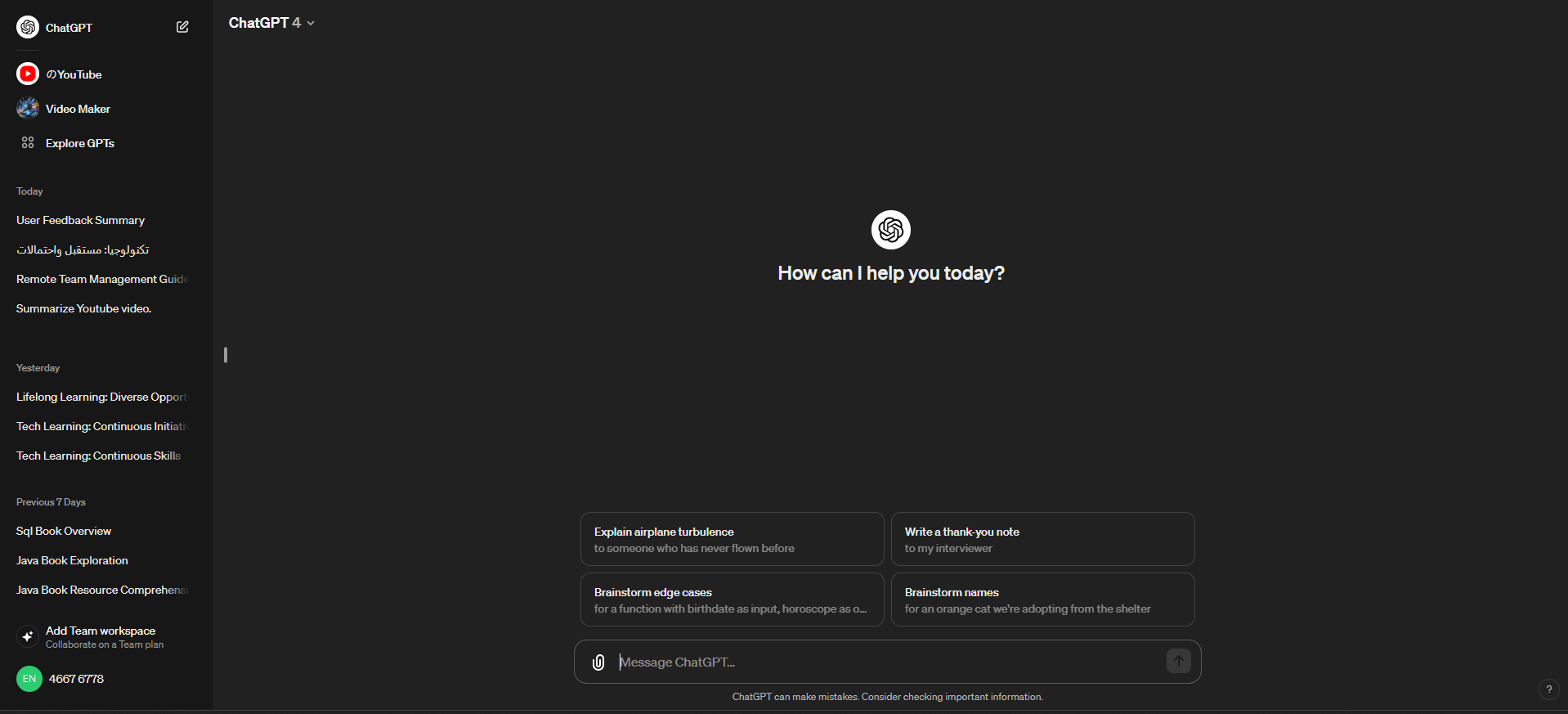
Task: Open Remote Team Management Guide chat
Action: pyautogui.click(x=103, y=279)
